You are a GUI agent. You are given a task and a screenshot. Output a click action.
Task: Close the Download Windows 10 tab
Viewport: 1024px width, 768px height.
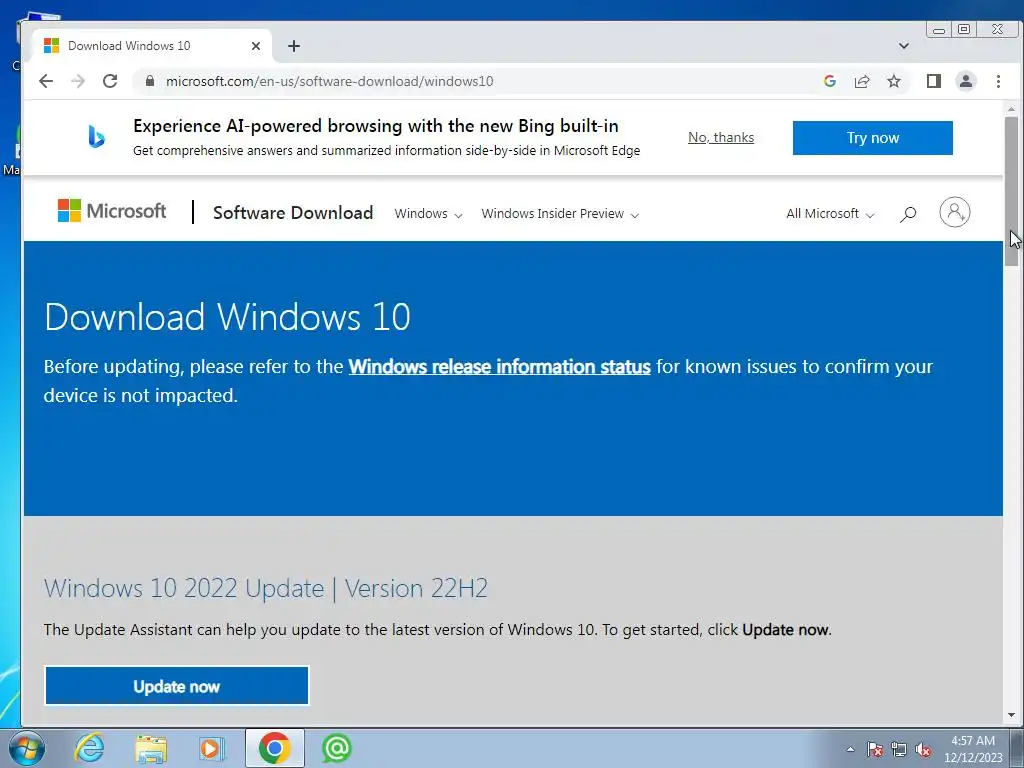256,46
